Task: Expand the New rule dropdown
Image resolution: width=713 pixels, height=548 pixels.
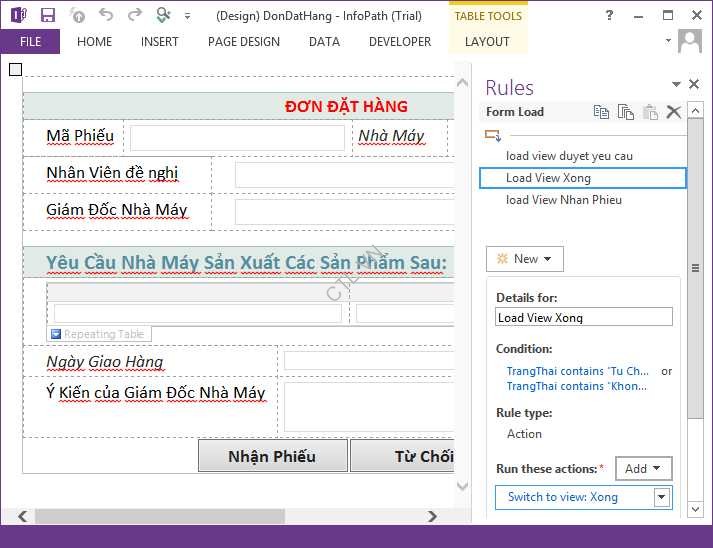Action: pyautogui.click(x=525, y=259)
